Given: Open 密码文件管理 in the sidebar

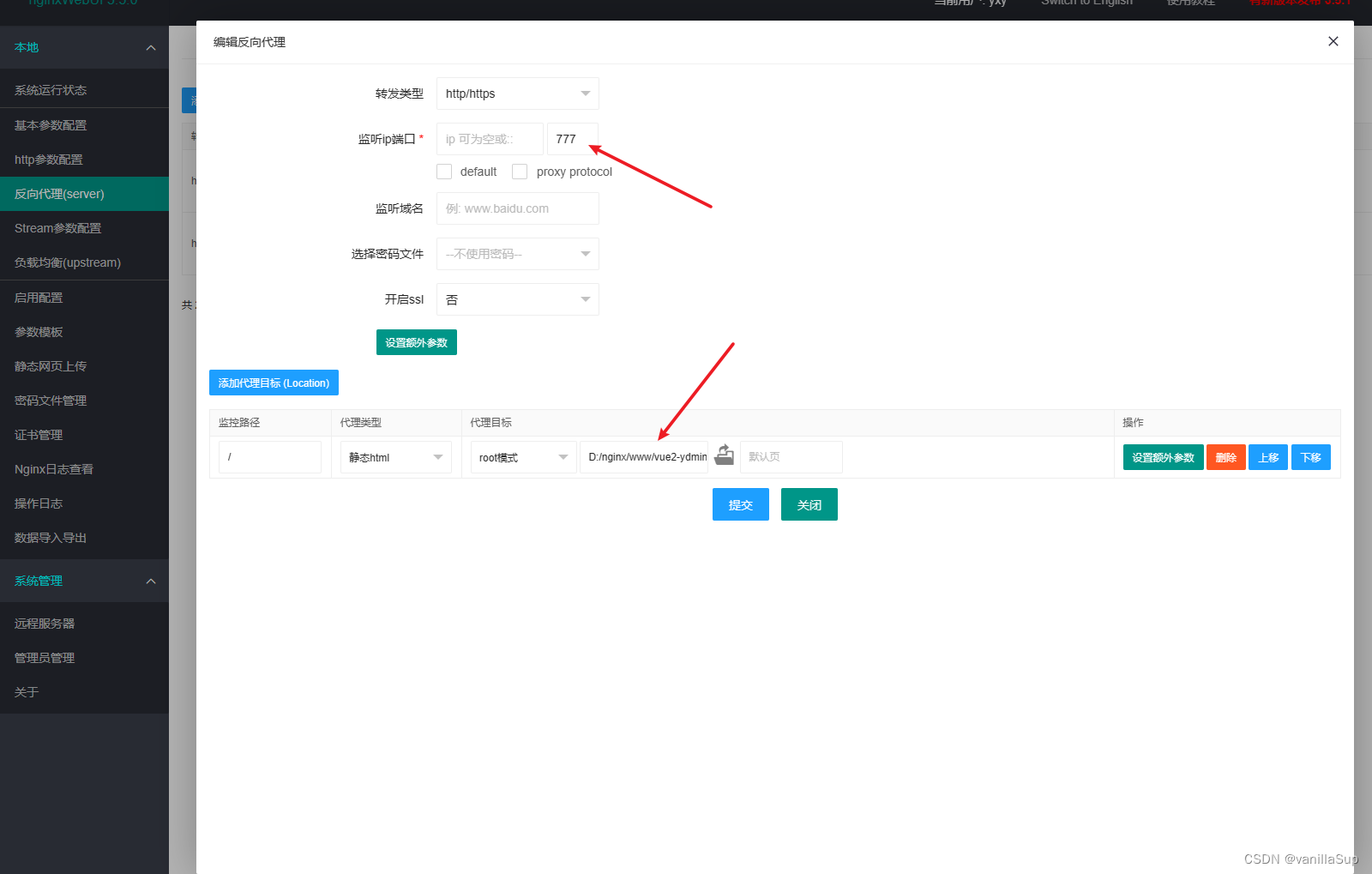Looking at the screenshot, I should (84, 401).
